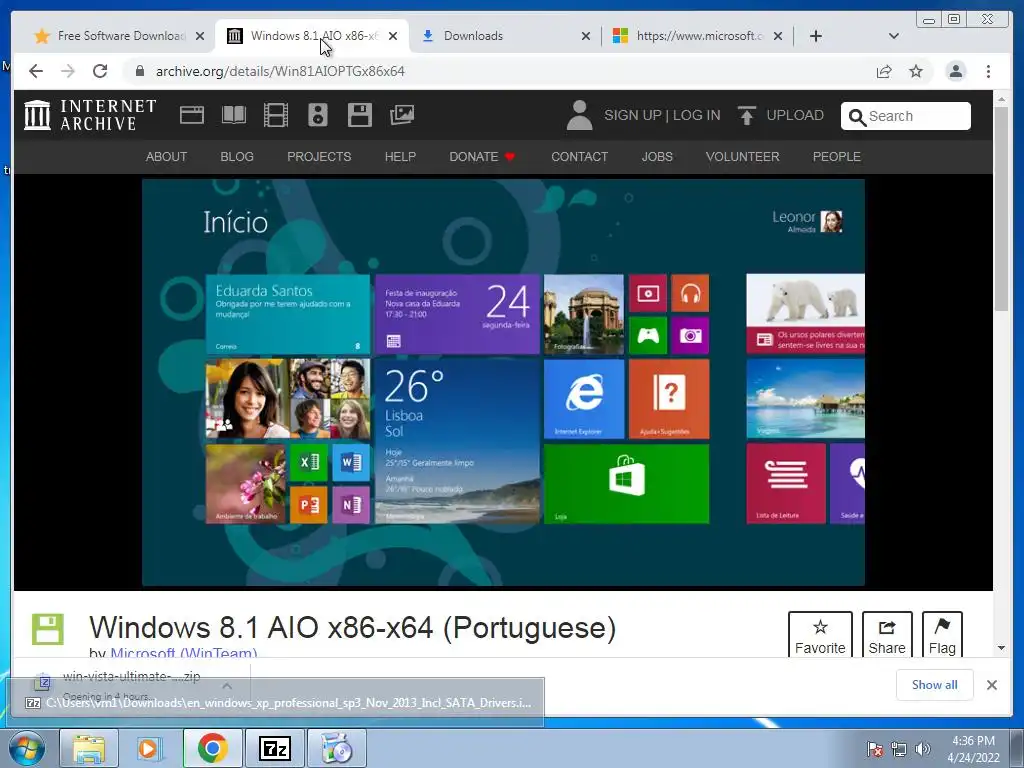1024x768 pixels.
Task: Bookmark this page with star icon
Action: tap(916, 71)
